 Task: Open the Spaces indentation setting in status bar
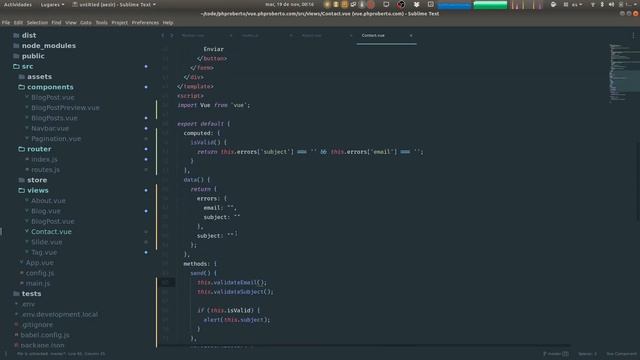(587, 354)
